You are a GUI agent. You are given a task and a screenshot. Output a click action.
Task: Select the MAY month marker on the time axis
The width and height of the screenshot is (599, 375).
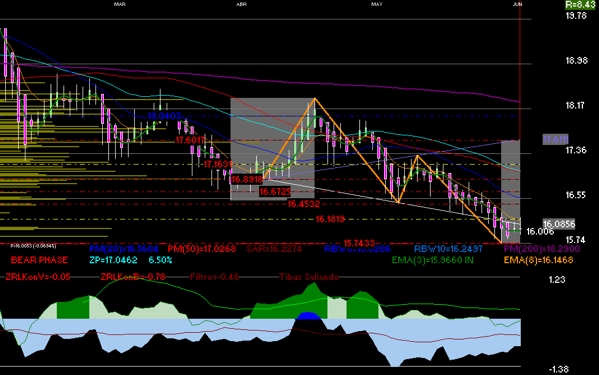point(377,4)
